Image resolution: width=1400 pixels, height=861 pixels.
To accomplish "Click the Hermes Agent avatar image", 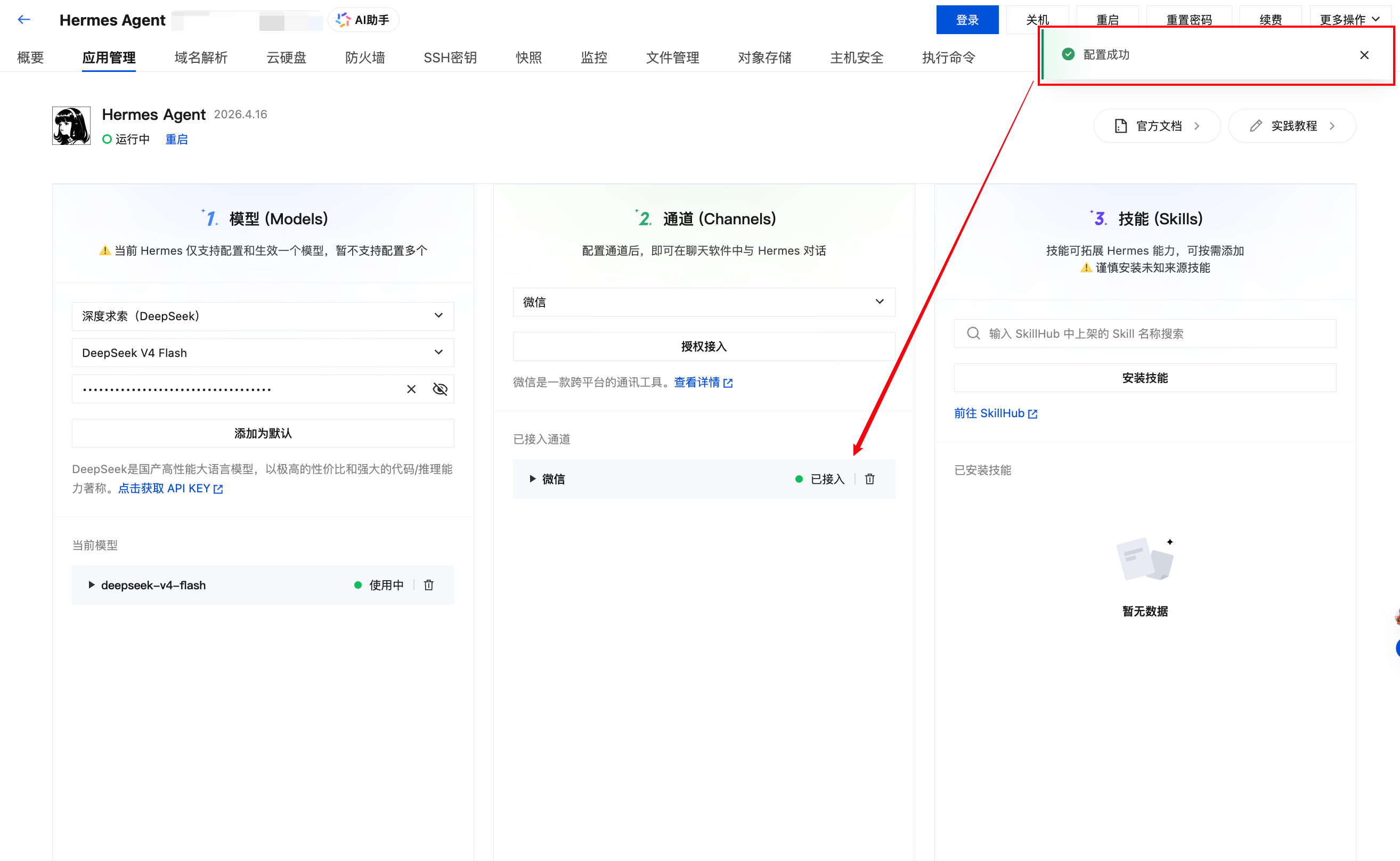I will [x=71, y=126].
